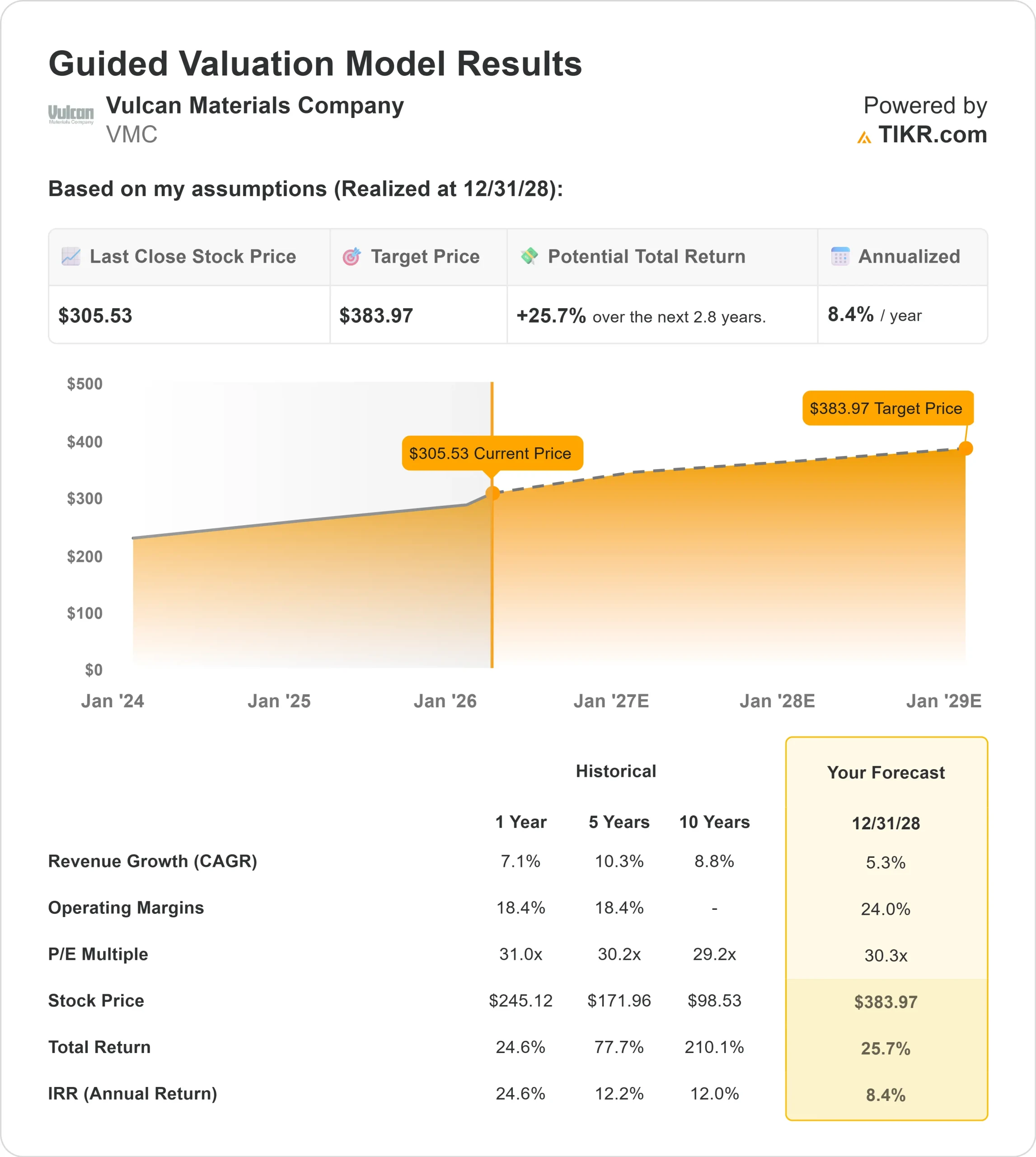
Task: Open the $383.97 Target Price callout
Action: point(886,408)
